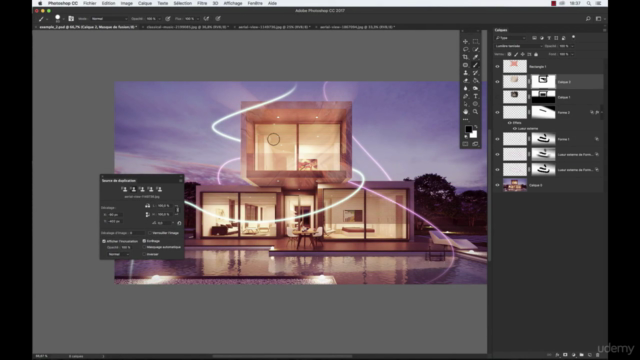Click pixel layer filter icon in Calques panel

[534, 38]
